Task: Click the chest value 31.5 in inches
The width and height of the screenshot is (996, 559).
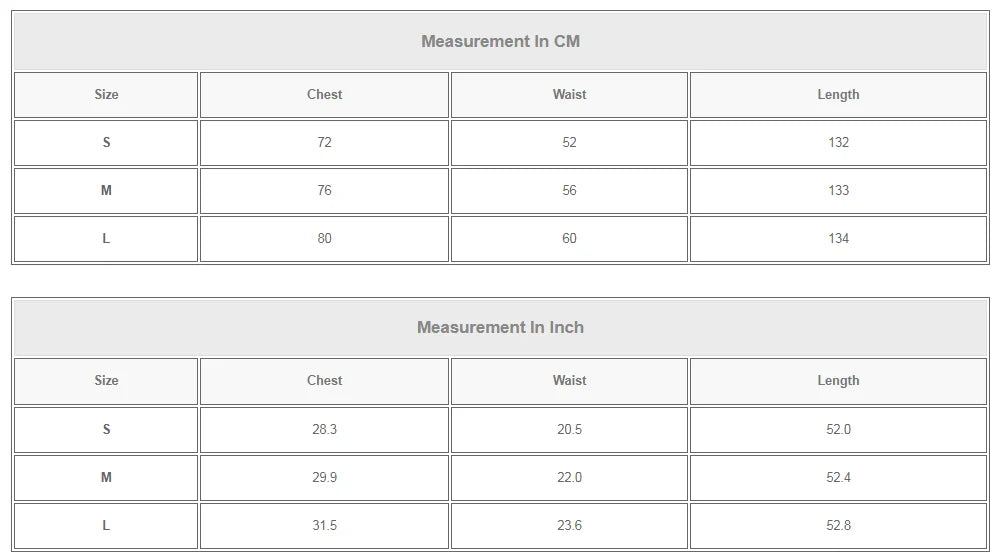Action: (x=324, y=526)
